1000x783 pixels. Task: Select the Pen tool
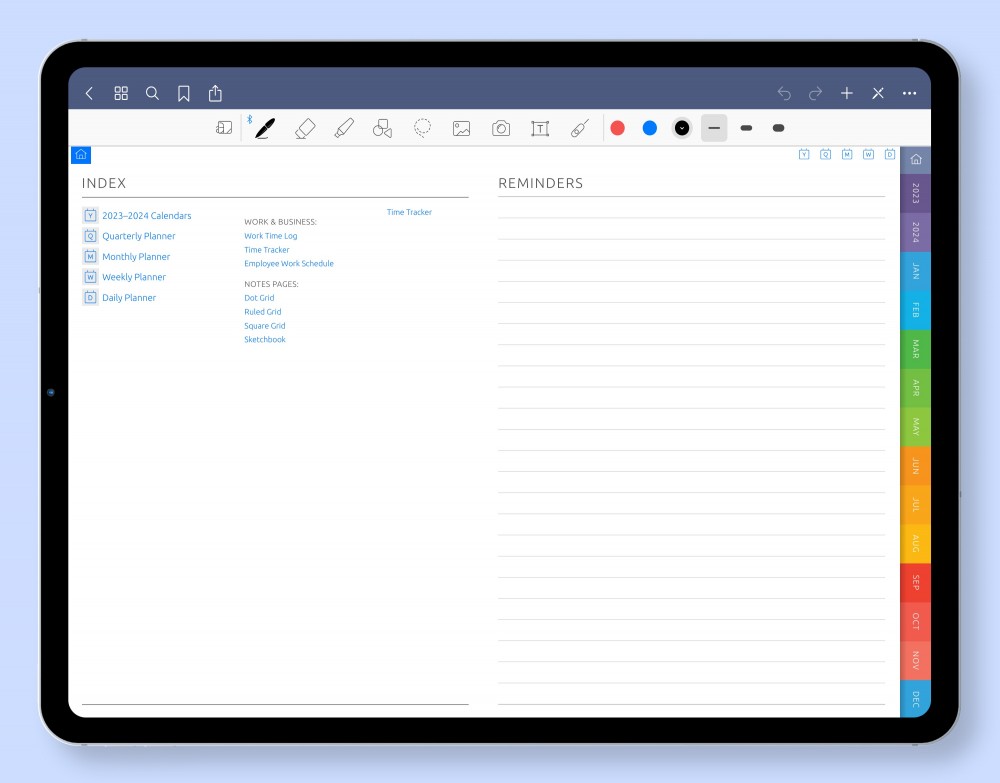point(265,128)
